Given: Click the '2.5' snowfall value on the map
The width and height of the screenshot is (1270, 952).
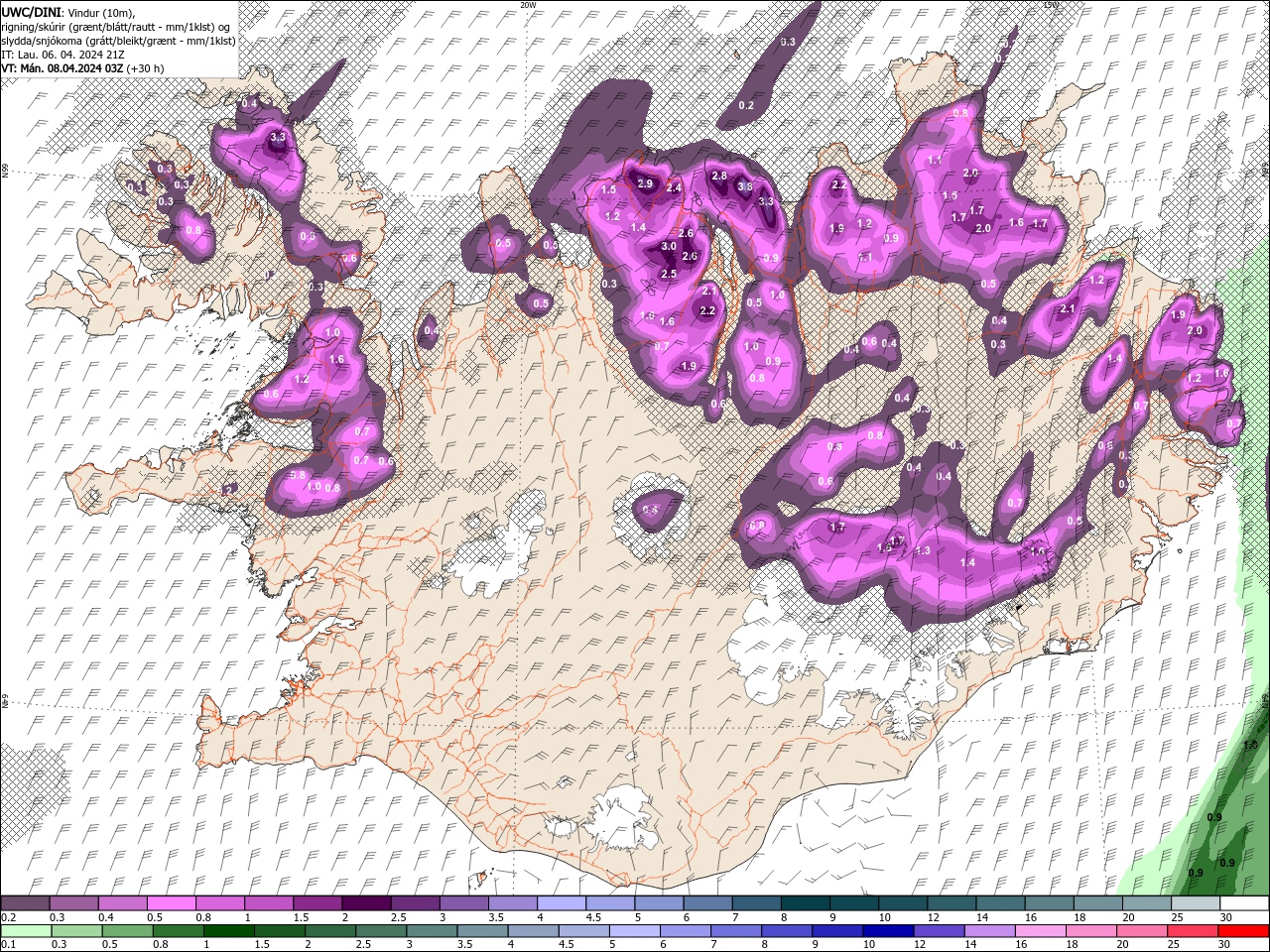Looking at the screenshot, I should (669, 274).
